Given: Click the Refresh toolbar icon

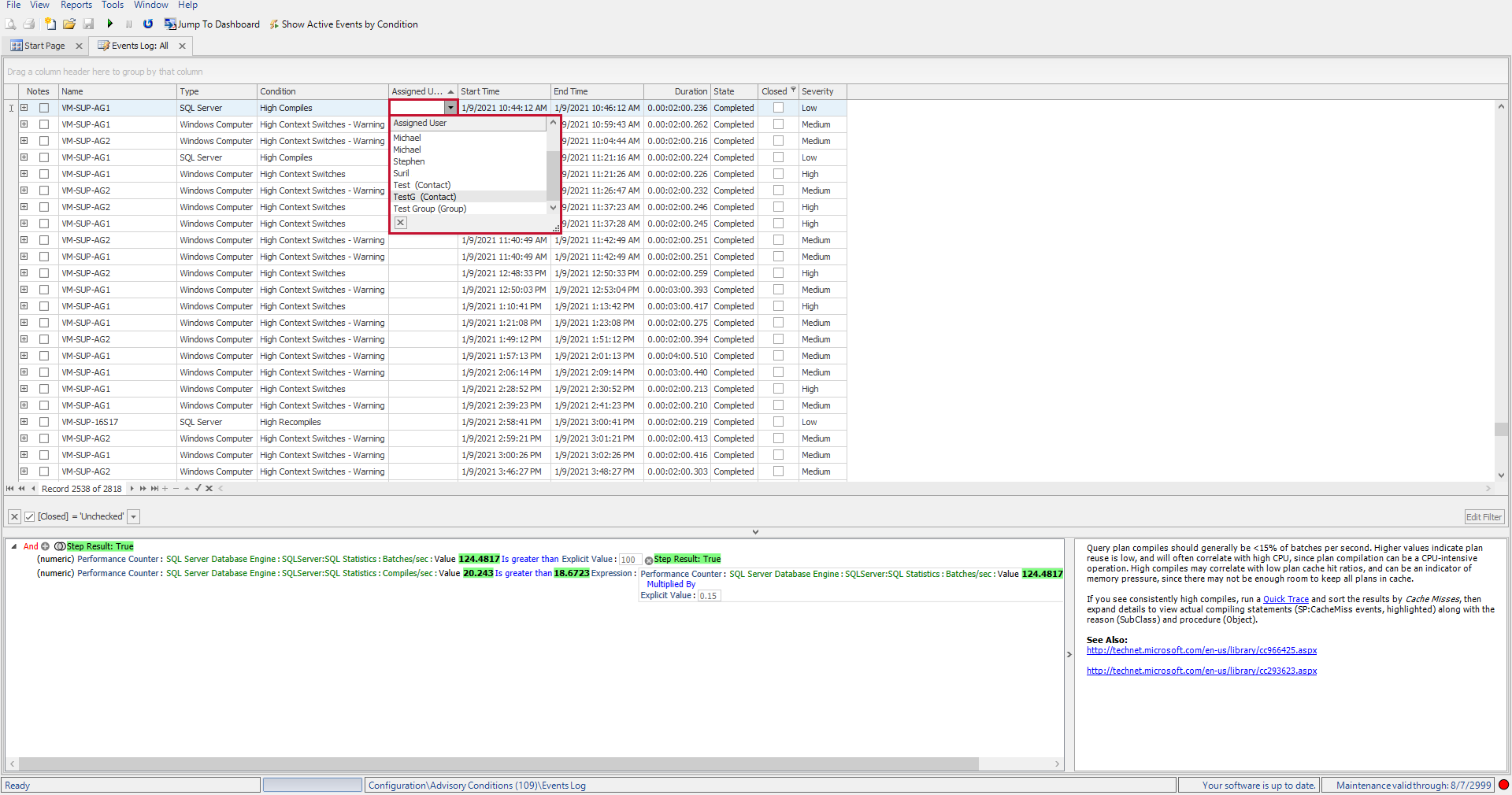Looking at the screenshot, I should pos(148,24).
